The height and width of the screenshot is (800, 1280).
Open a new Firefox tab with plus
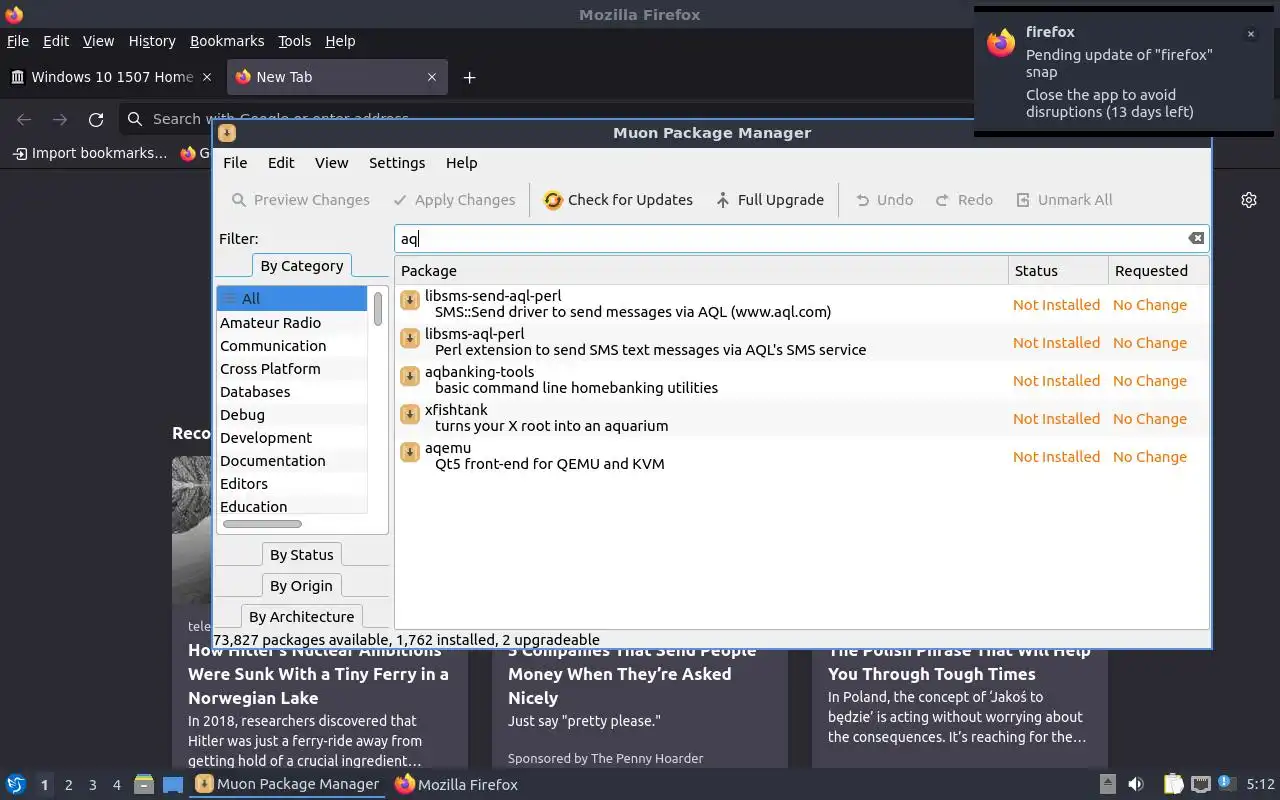tap(469, 77)
